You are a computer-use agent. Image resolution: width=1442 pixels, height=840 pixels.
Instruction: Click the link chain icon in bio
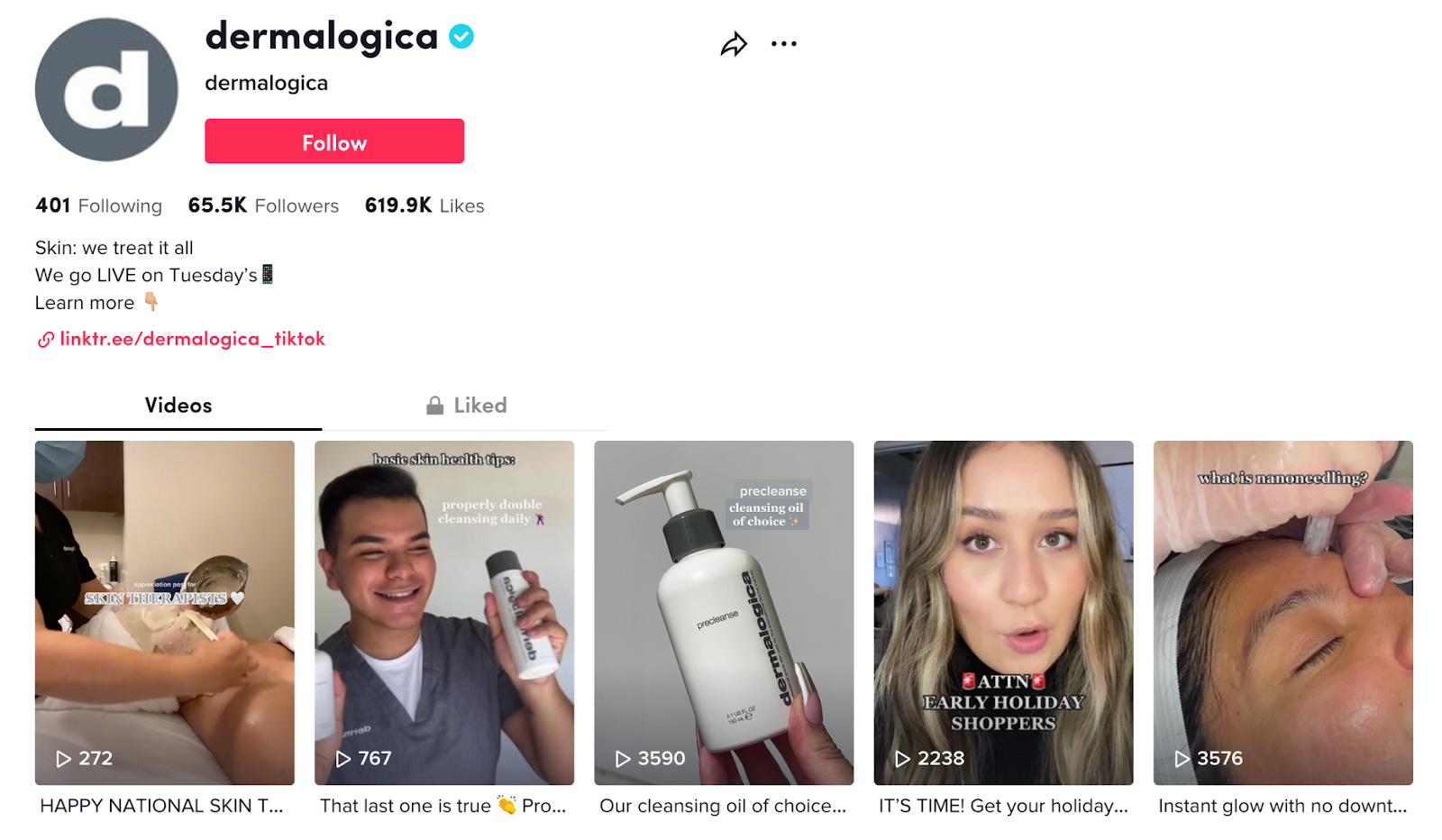tap(45, 340)
